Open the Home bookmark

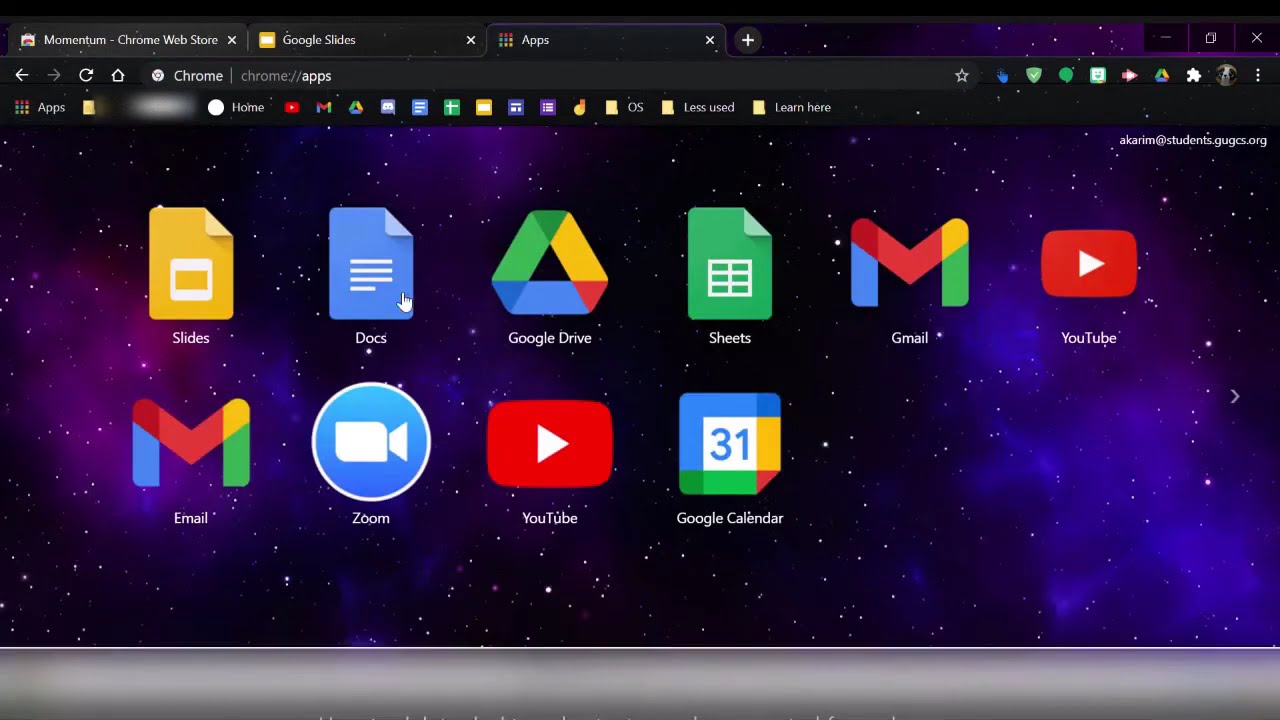(236, 108)
